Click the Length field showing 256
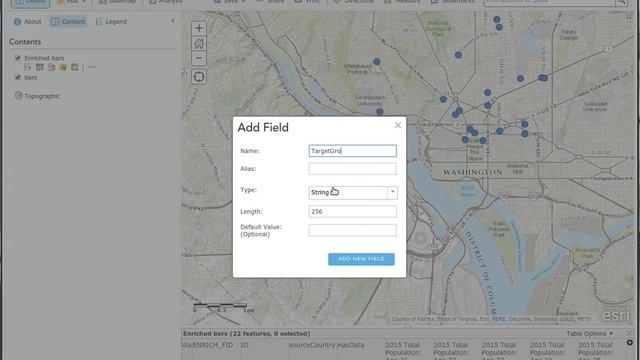This screenshot has height=360, width=640. click(352, 211)
